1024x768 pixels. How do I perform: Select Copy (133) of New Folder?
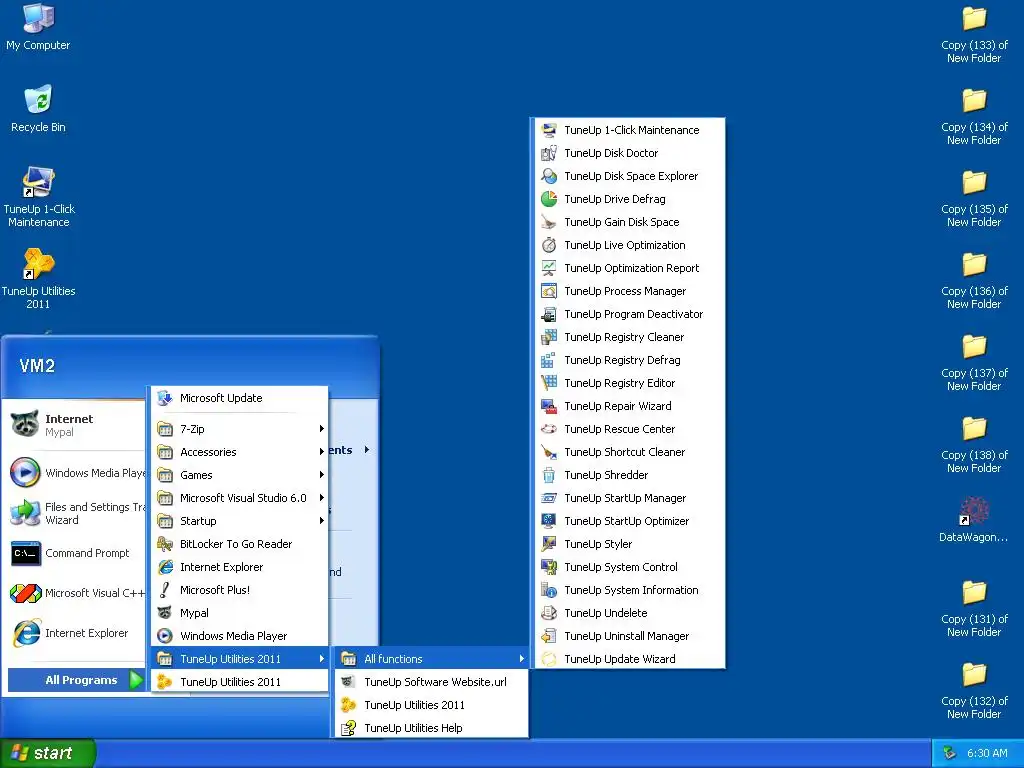[974, 34]
